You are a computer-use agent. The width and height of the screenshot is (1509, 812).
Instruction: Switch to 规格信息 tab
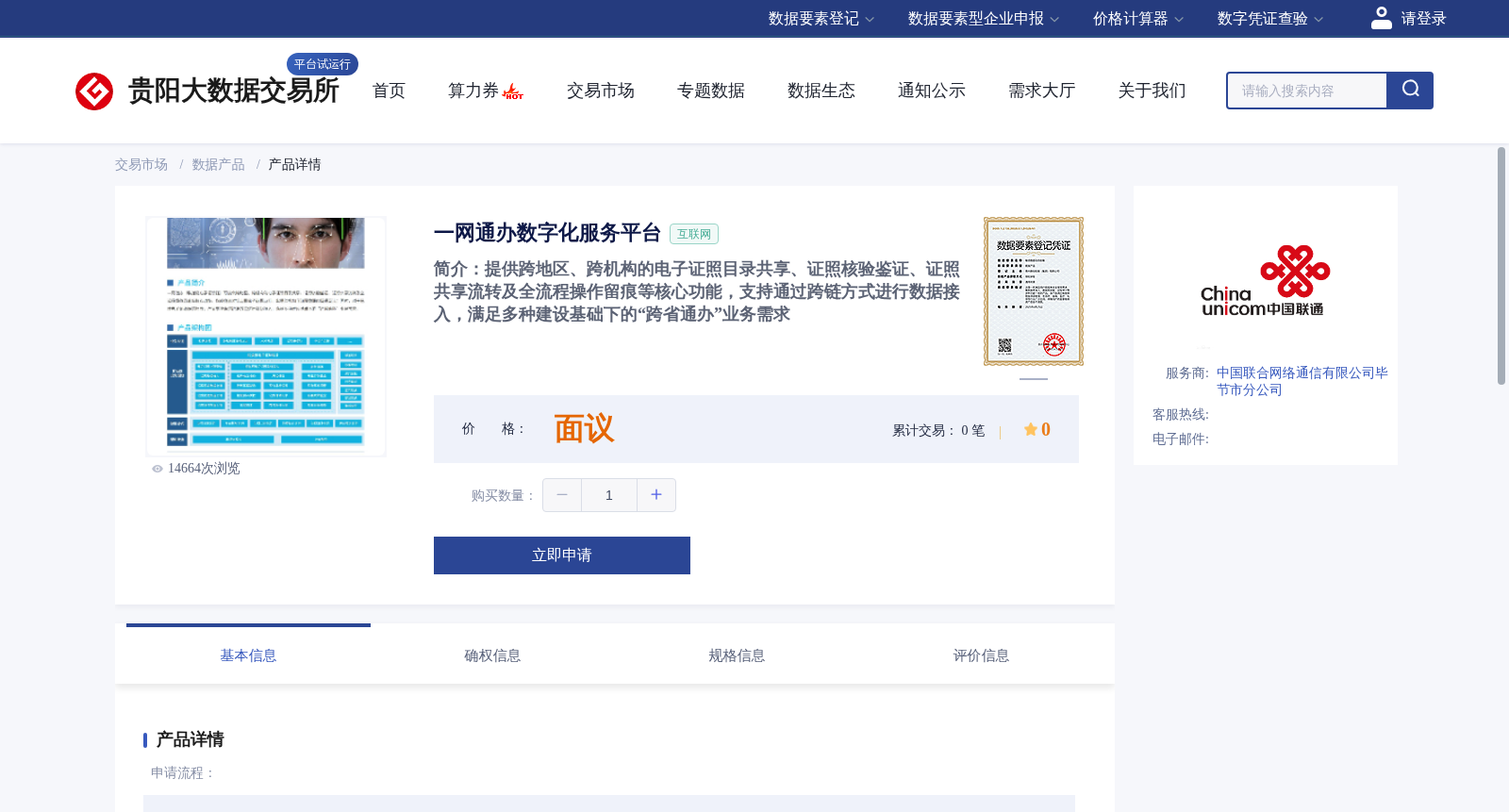pos(737,655)
